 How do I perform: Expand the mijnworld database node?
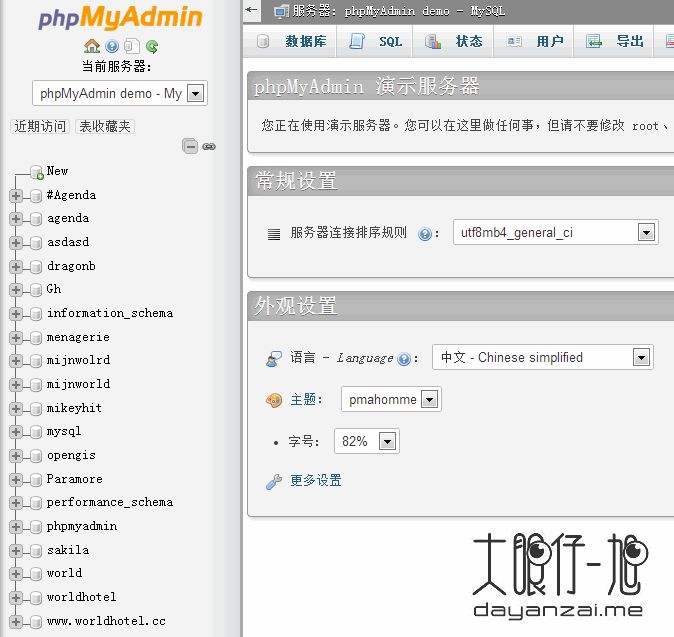[x=15, y=385]
